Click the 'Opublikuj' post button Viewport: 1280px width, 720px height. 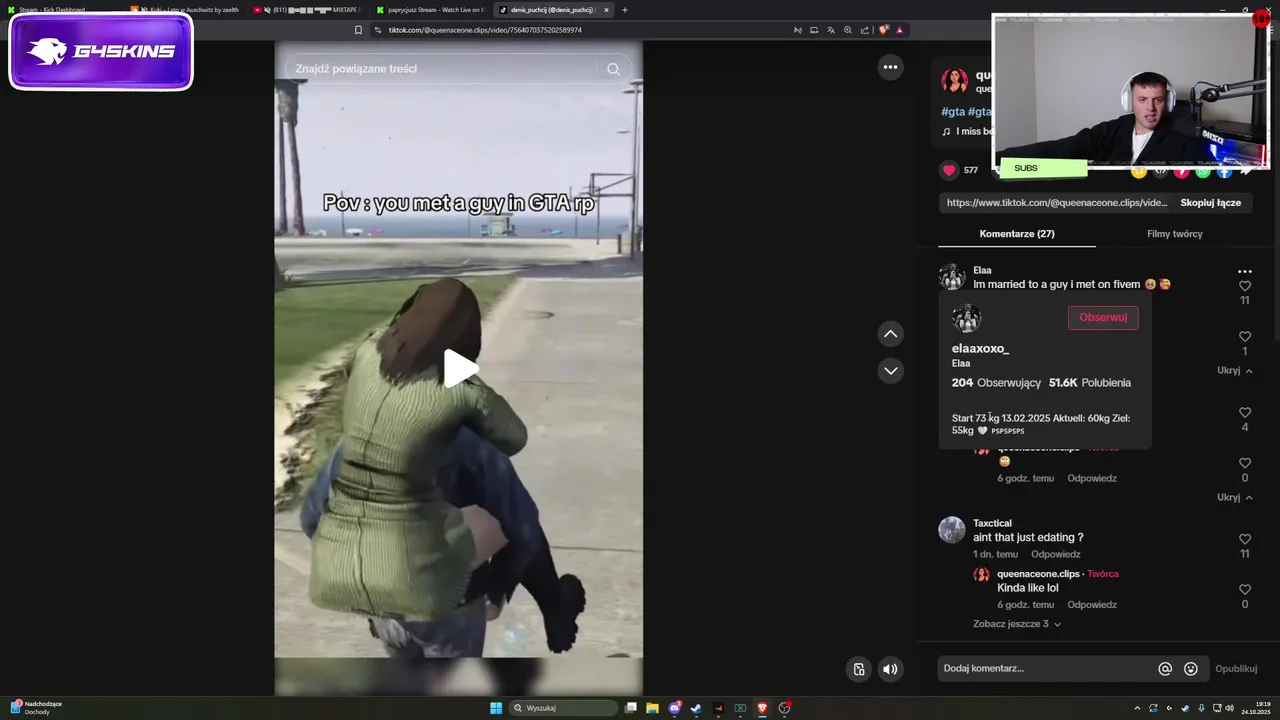pos(1236,669)
